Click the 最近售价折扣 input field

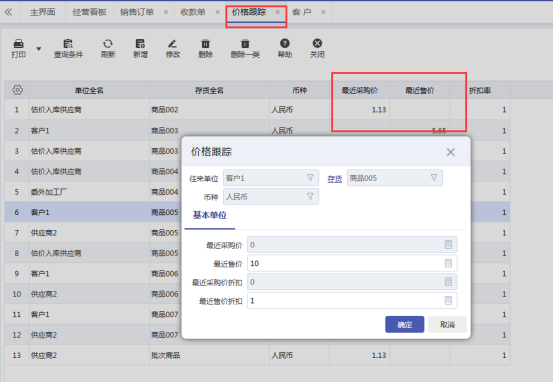pyautogui.click(x=352, y=301)
